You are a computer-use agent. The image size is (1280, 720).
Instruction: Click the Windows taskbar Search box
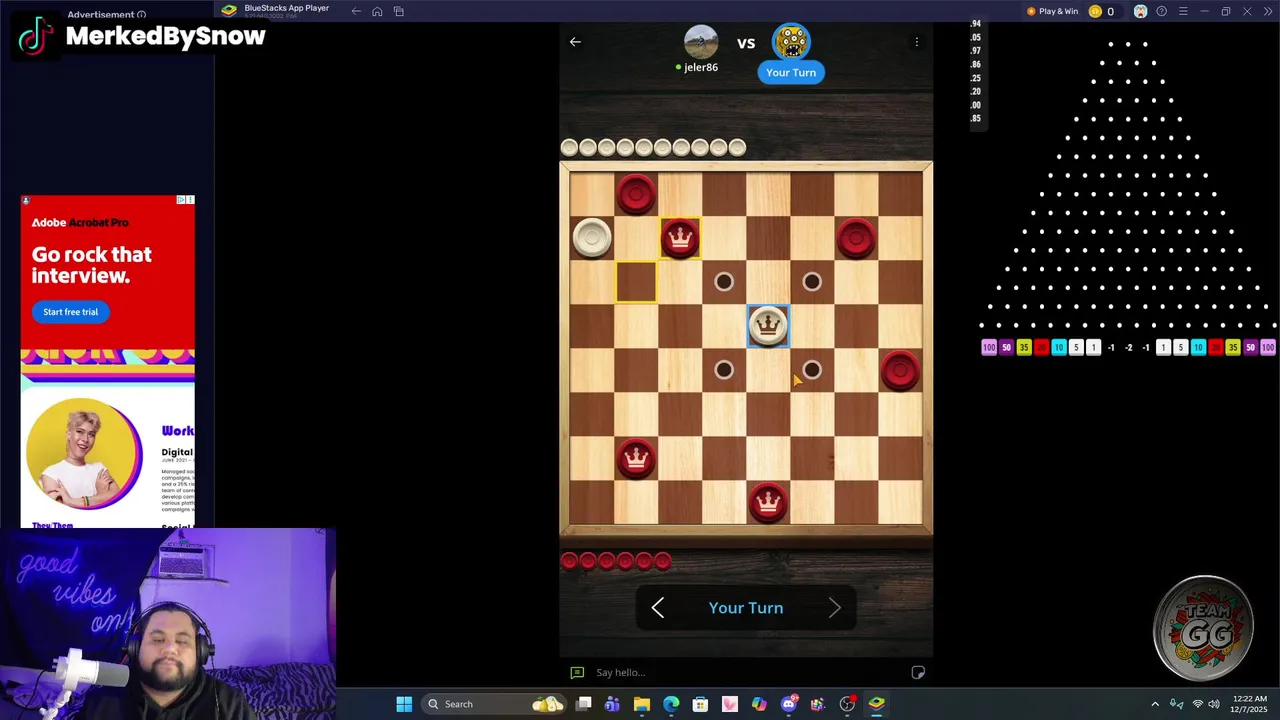tap(494, 704)
